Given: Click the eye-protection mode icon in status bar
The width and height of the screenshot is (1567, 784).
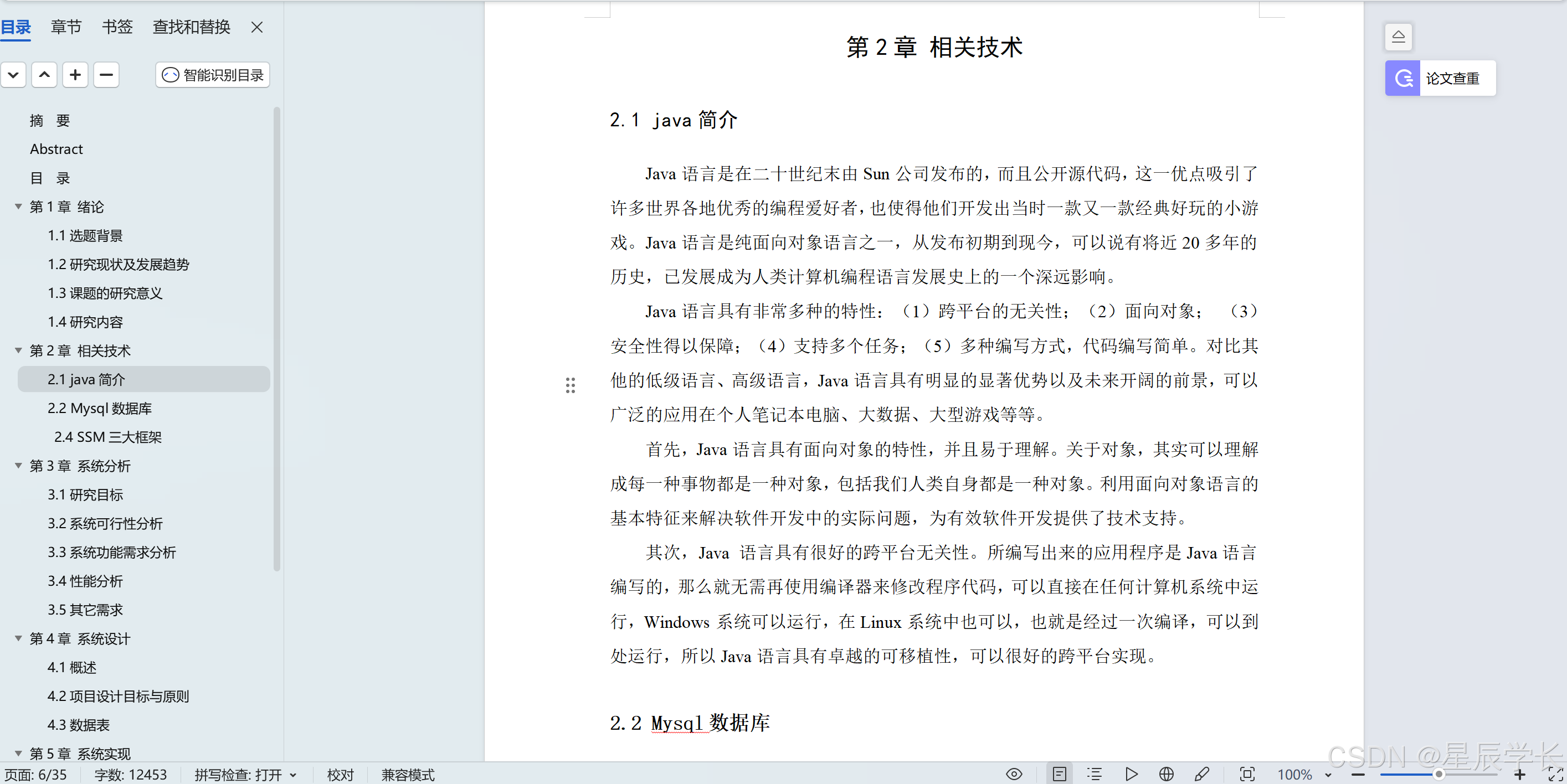Looking at the screenshot, I should coord(1014,774).
